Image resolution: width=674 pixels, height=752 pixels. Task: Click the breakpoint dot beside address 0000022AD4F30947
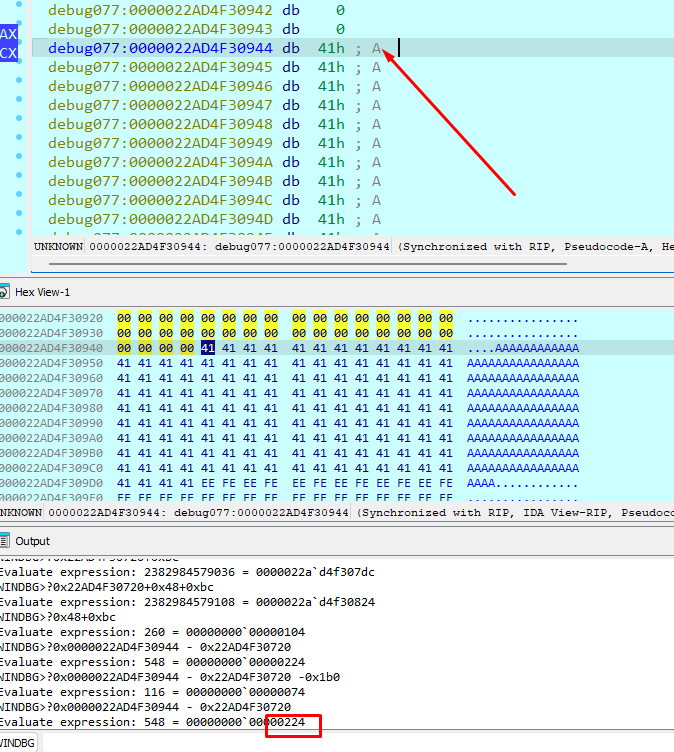(19, 99)
